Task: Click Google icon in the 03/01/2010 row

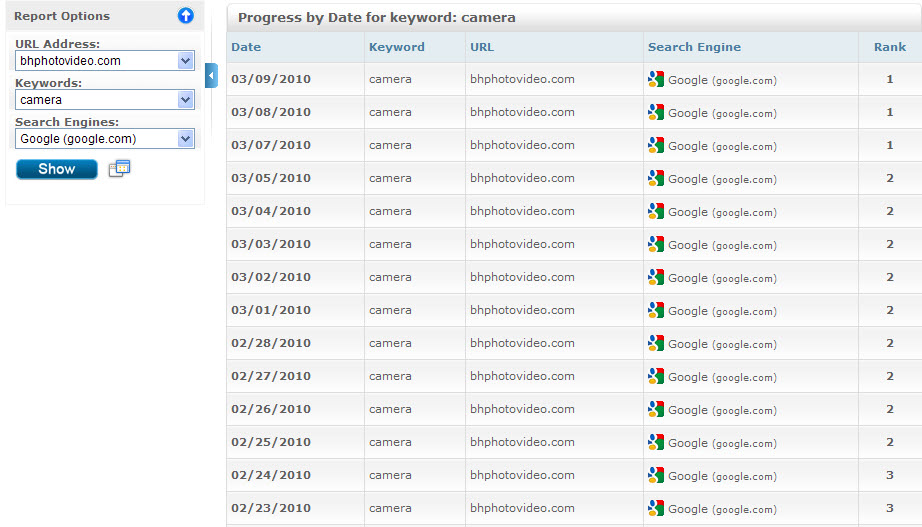Action: (656, 310)
